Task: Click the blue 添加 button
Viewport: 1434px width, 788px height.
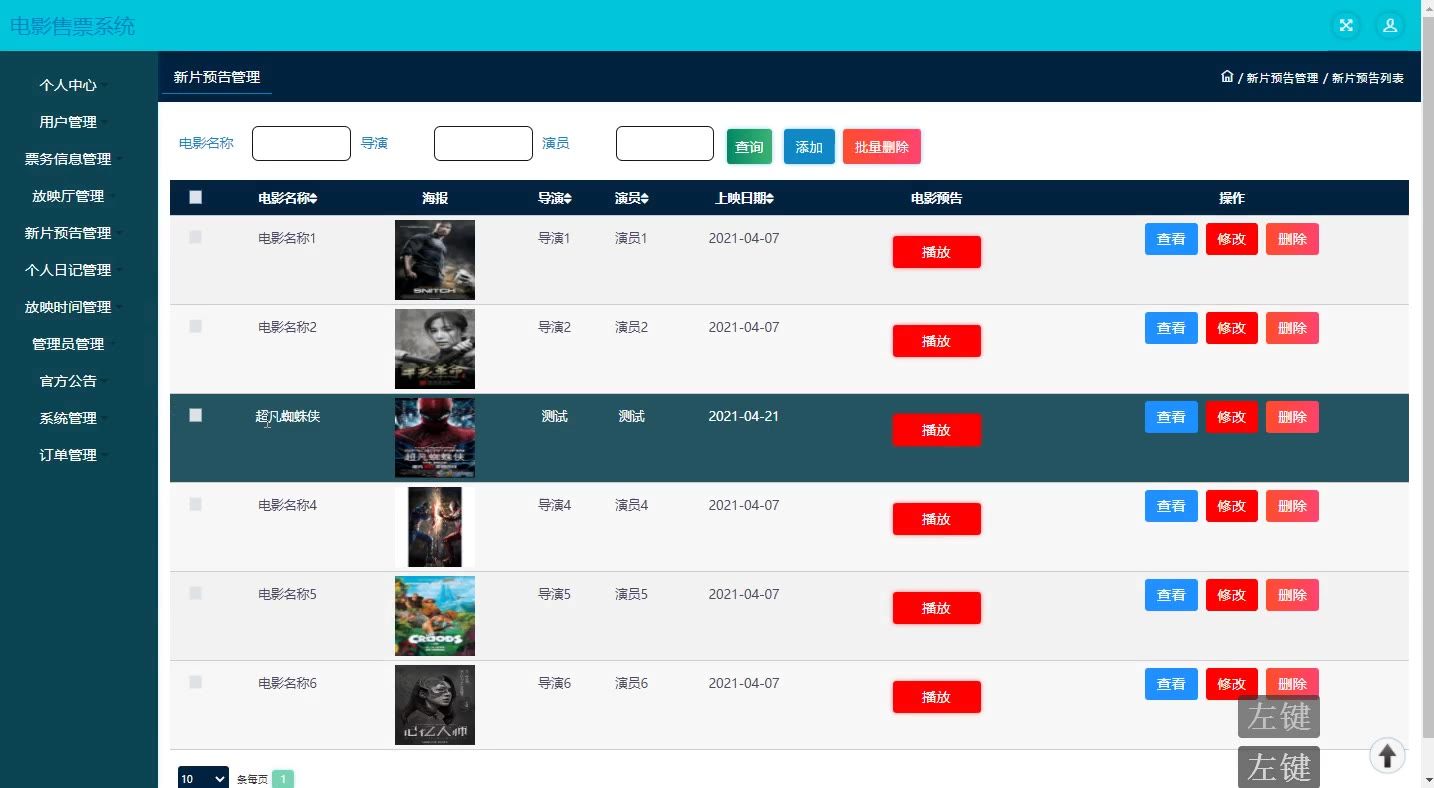Action: tap(809, 147)
